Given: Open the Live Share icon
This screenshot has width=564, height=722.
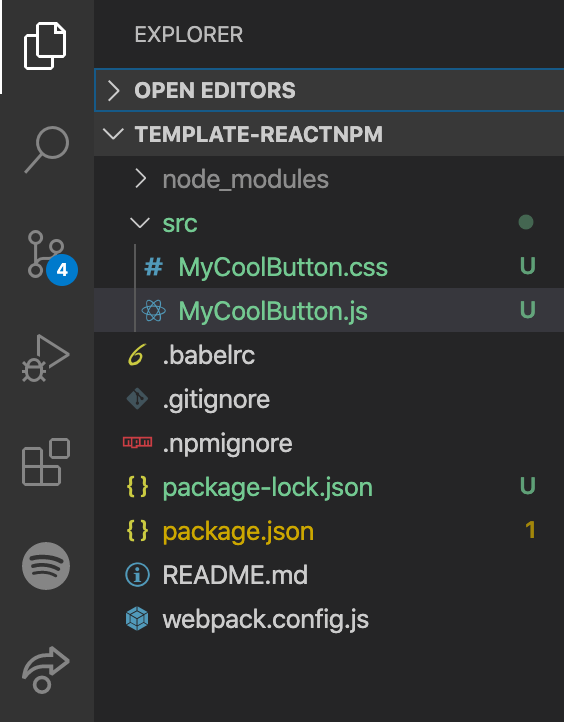Looking at the screenshot, I should (x=46, y=670).
